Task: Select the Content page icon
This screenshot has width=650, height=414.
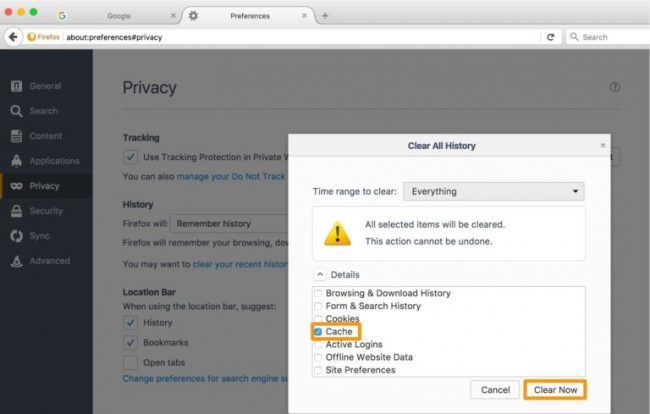Action: tap(16, 136)
